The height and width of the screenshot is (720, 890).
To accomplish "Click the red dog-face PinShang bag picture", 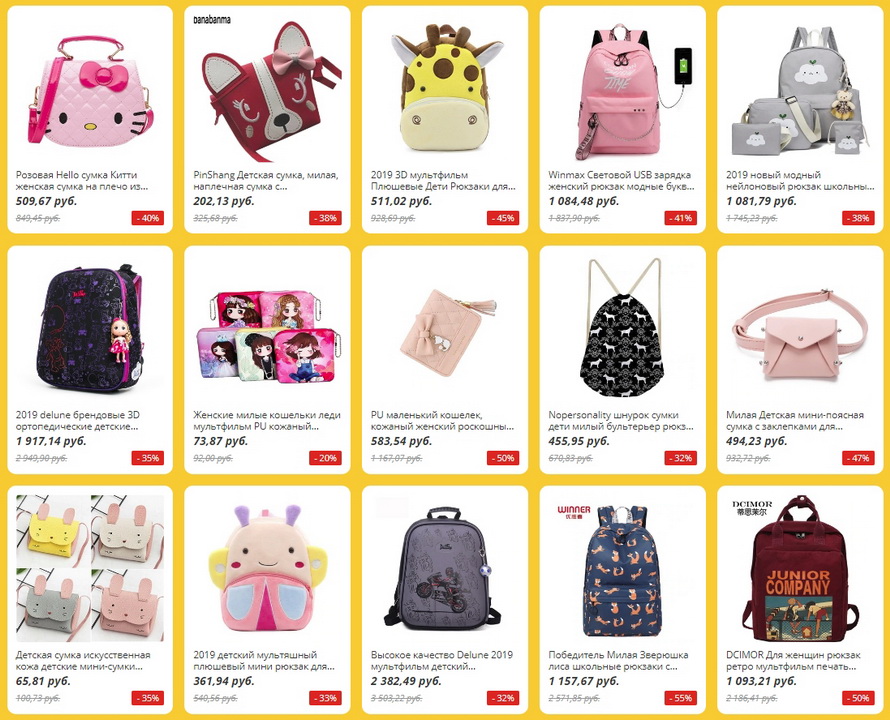I will click(x=267, y=89).
